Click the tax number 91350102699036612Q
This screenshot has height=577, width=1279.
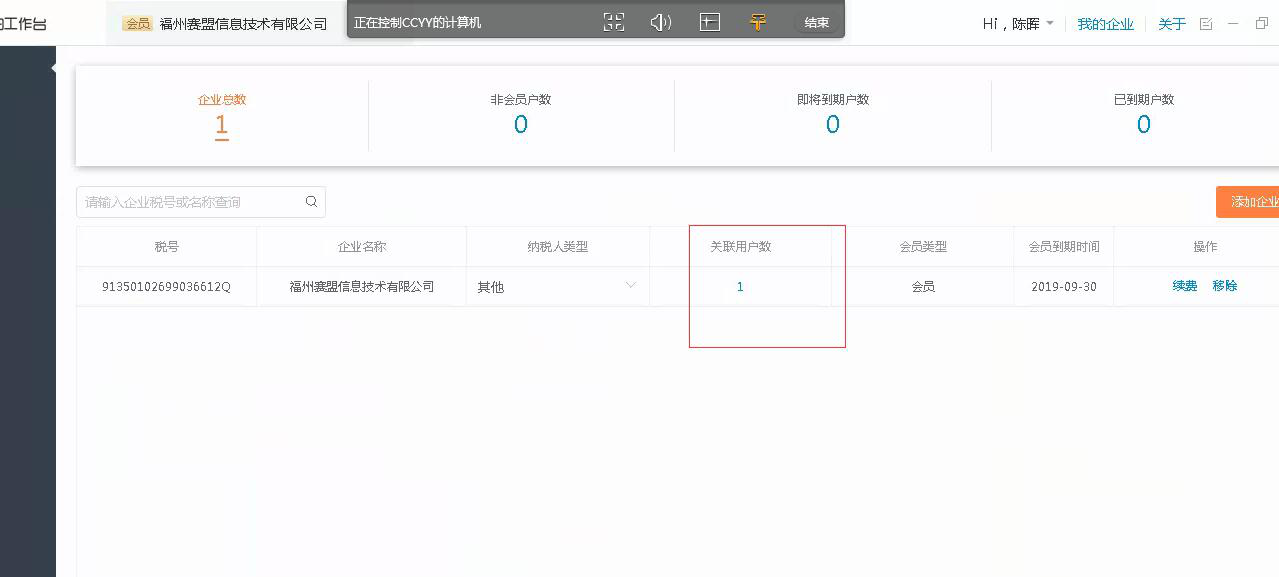pos(166,287)
